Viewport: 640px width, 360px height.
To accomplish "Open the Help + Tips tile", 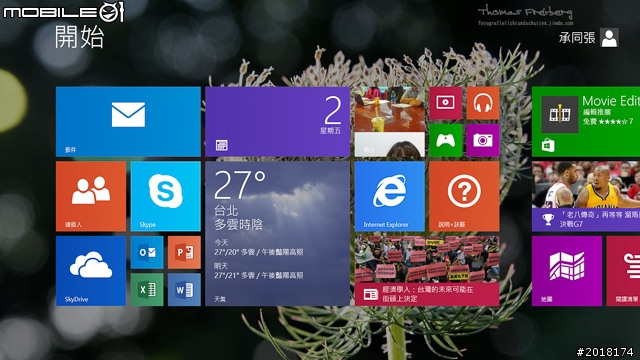I will [x=464, y=196].
